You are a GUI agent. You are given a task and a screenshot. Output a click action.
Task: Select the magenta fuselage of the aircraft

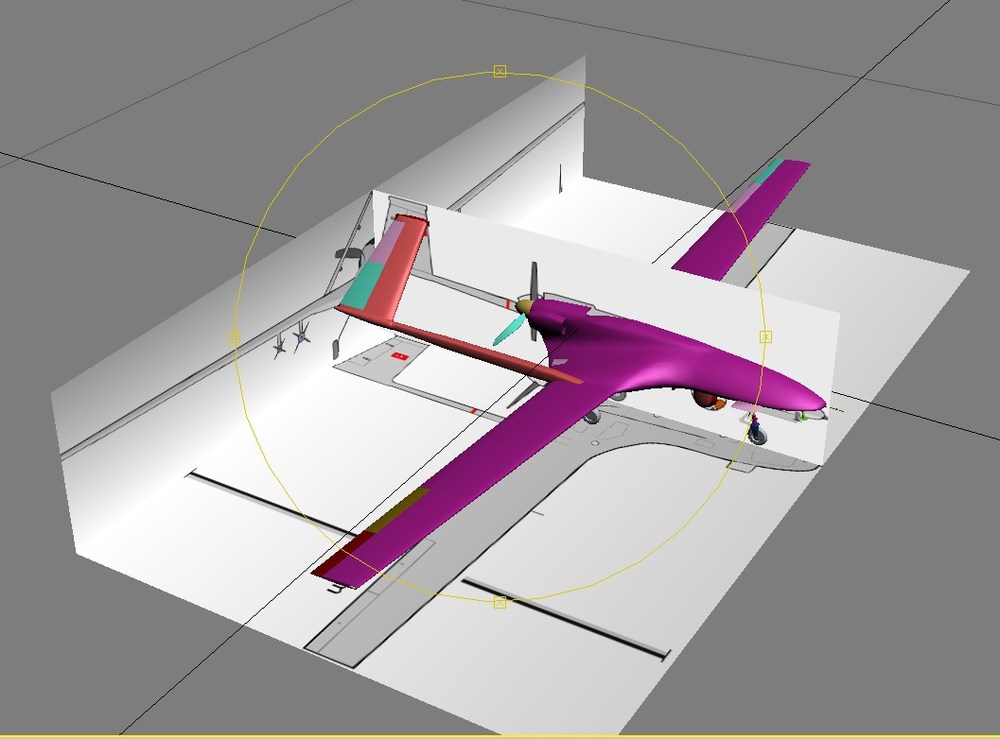tap(676, 357)
